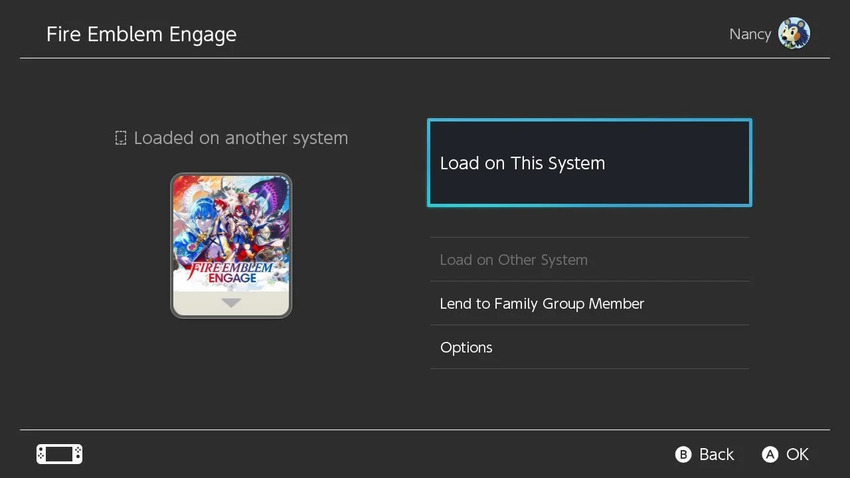This screenshot has width=850, height=478.
Task: Click the Loaded on another system status text
Action: [241, 138]
